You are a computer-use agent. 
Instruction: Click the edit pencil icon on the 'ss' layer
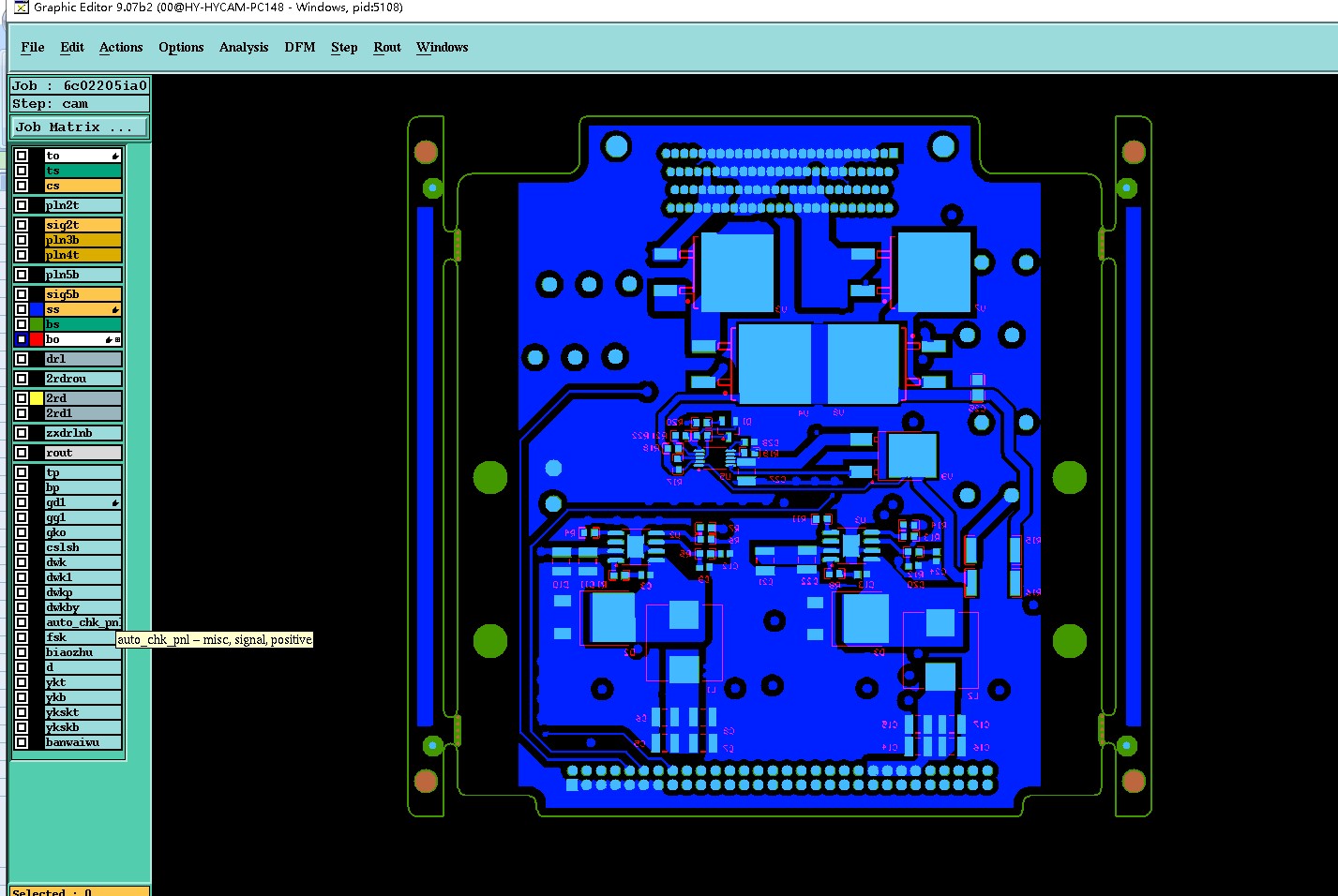(115, 310)
